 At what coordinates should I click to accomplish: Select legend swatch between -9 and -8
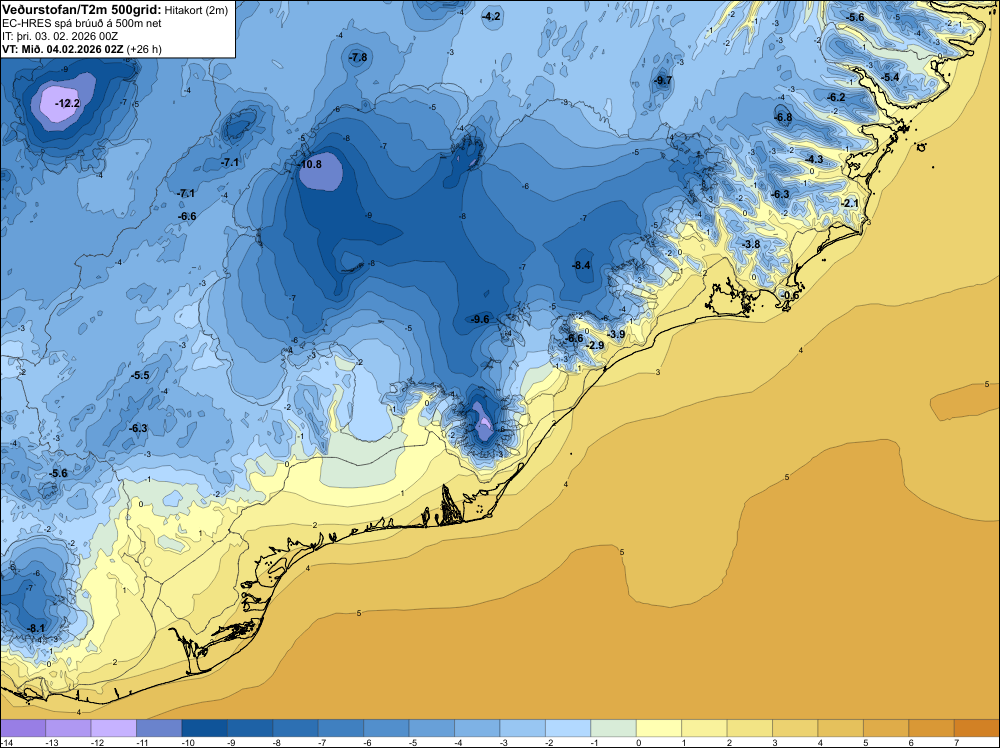coord(250,728)
